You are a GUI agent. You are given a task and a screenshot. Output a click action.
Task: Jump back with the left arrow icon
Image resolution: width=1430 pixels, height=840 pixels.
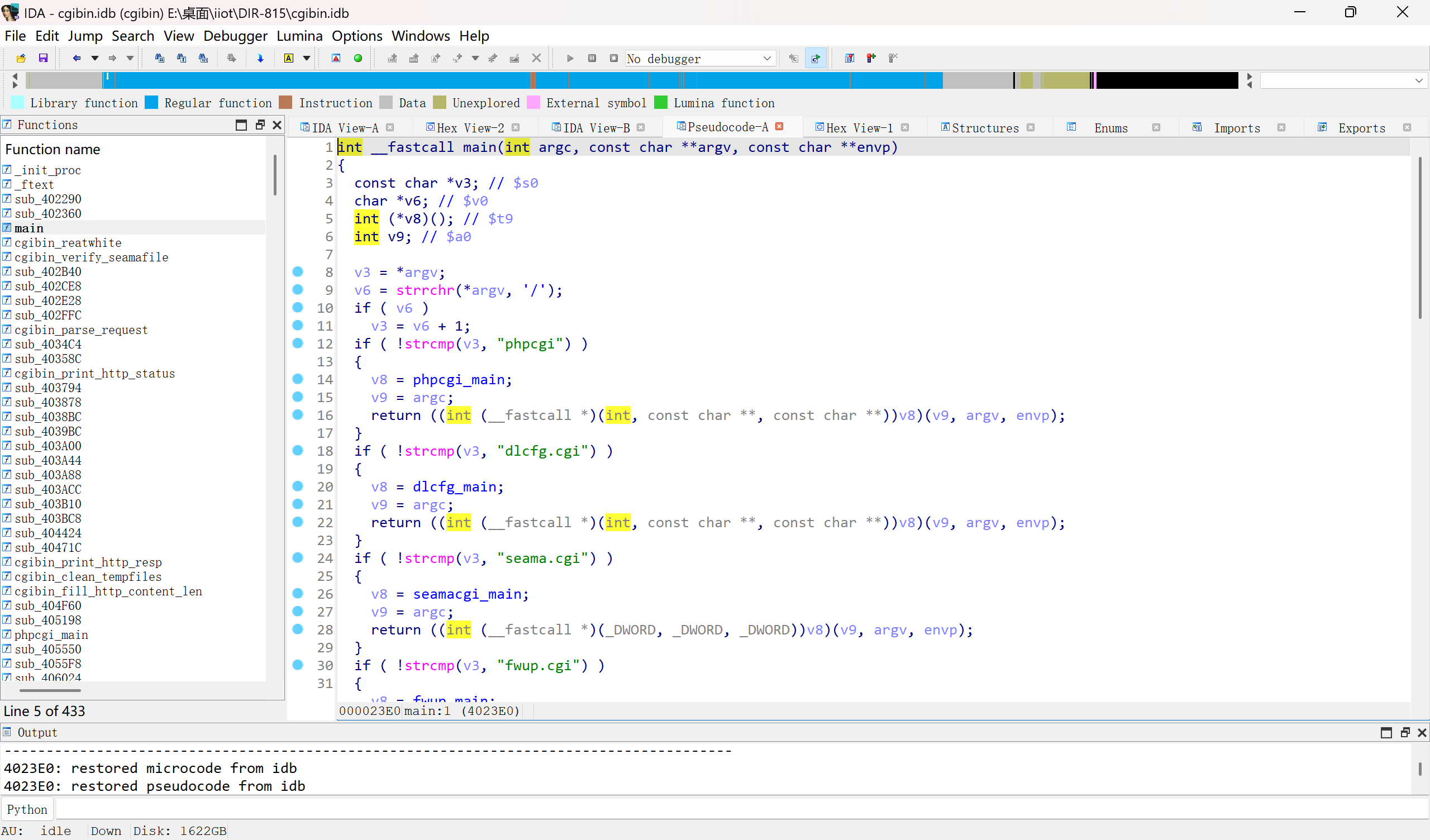tap(77, 58)
